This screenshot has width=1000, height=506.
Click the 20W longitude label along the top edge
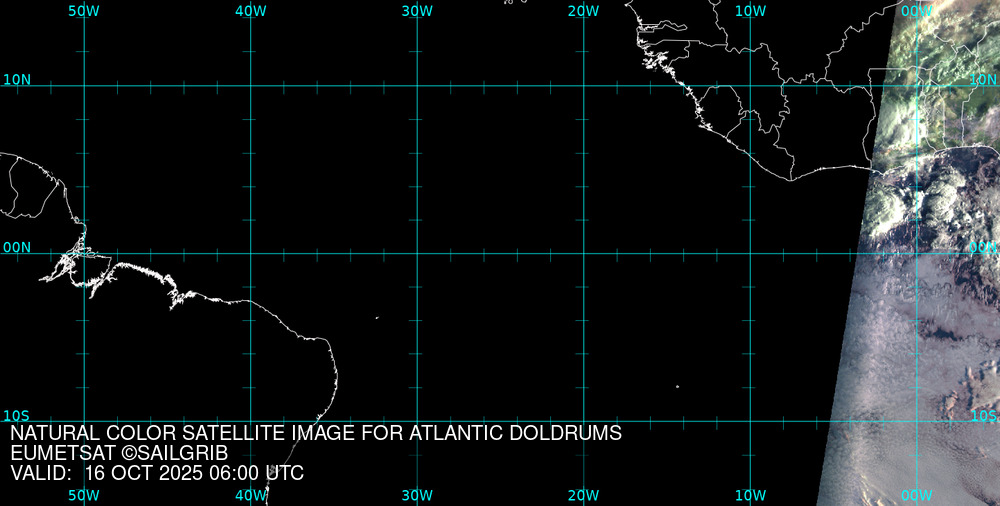583,10
